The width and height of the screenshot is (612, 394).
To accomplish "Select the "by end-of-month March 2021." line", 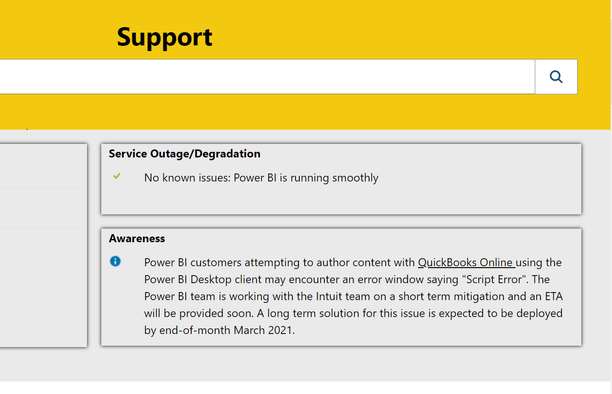I will [219, 330].
